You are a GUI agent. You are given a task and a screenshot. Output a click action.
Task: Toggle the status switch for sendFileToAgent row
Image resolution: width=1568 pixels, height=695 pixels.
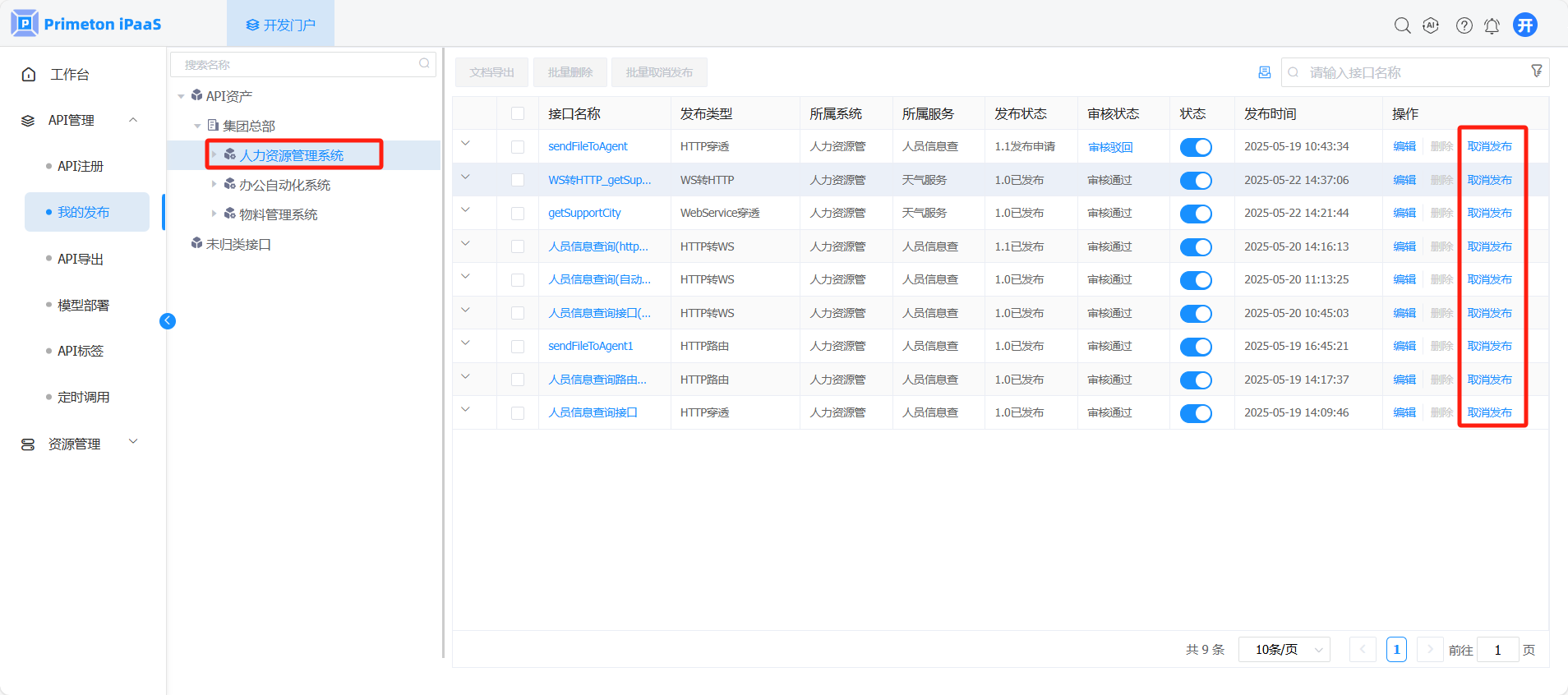coord(1196,147)
